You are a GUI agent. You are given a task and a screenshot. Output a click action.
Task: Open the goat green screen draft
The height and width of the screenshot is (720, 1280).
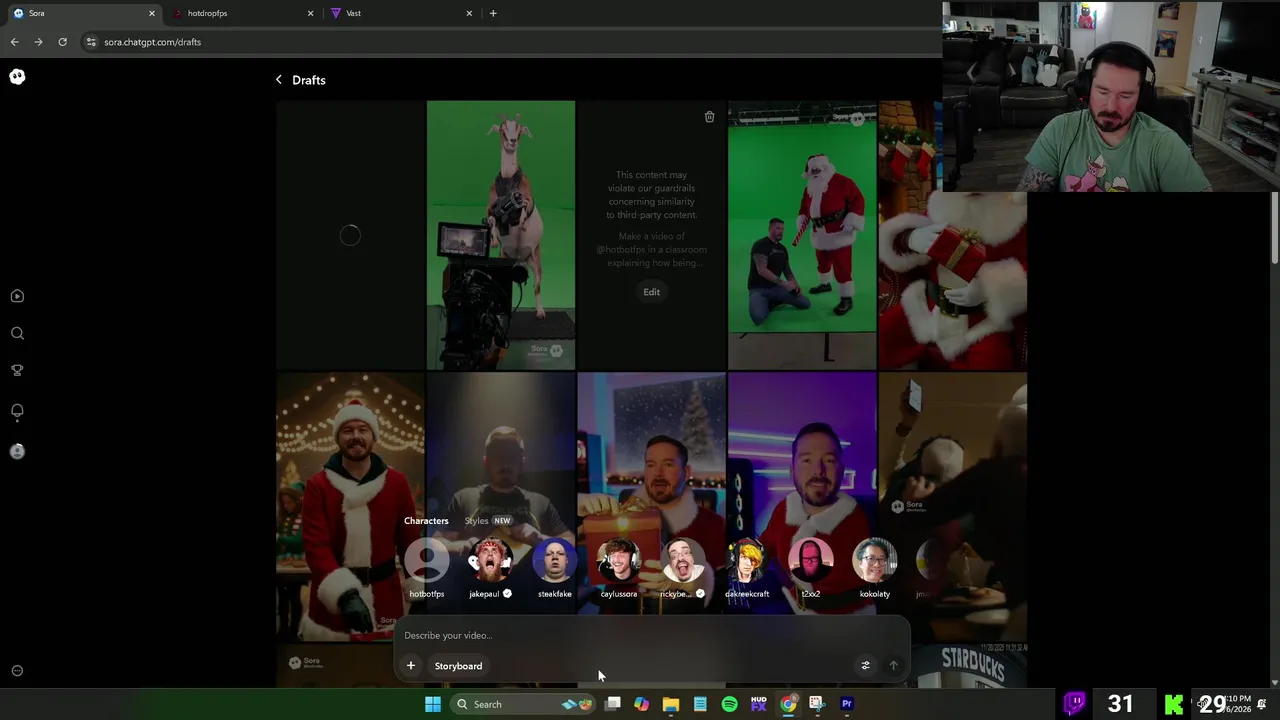point(501,235)
